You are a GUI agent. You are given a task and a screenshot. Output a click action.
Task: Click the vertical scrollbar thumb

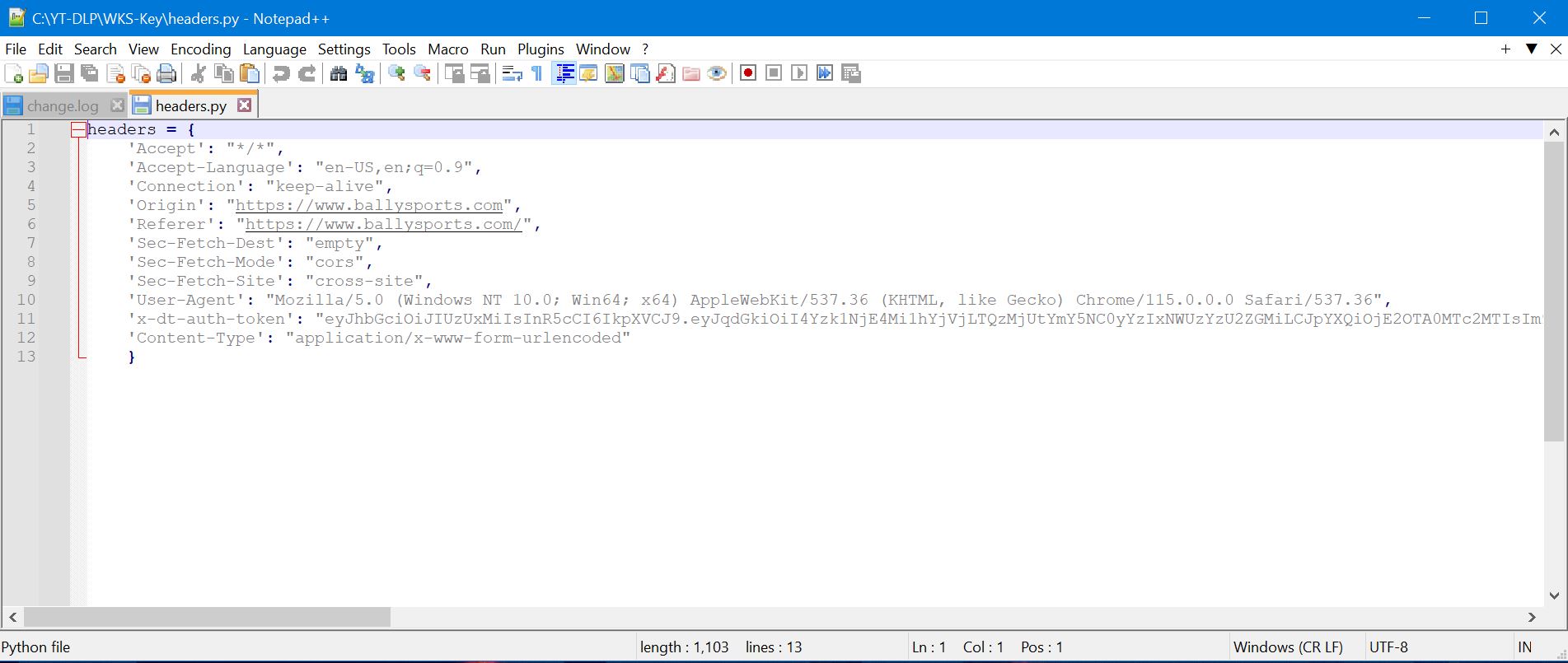pyautogui.click(x=1554, y=291)
